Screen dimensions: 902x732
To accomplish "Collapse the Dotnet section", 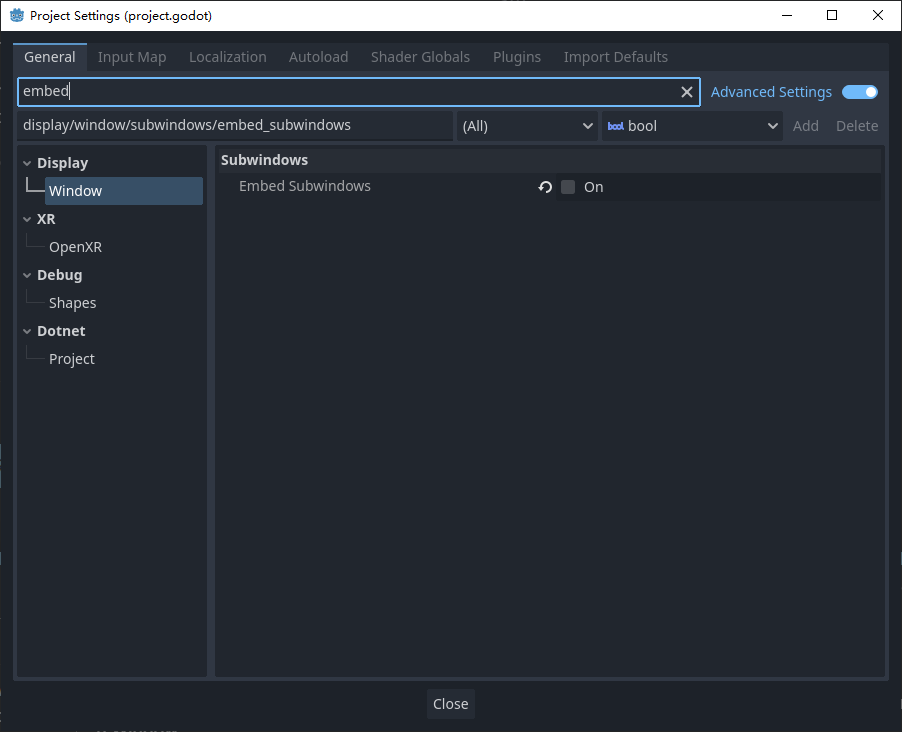I will (x=27, y=330).
